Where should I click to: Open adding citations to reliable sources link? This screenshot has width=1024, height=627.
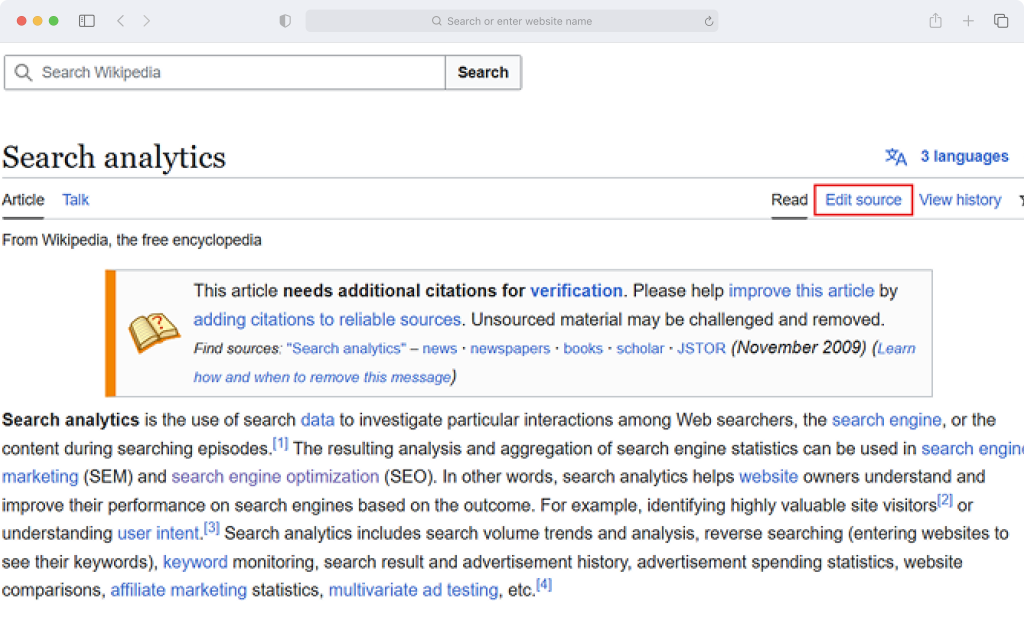point(327,319)
